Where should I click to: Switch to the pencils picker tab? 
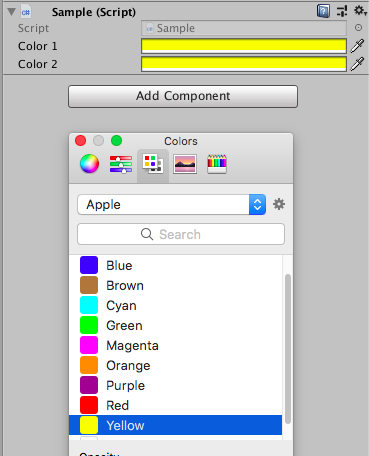(217, 164)
